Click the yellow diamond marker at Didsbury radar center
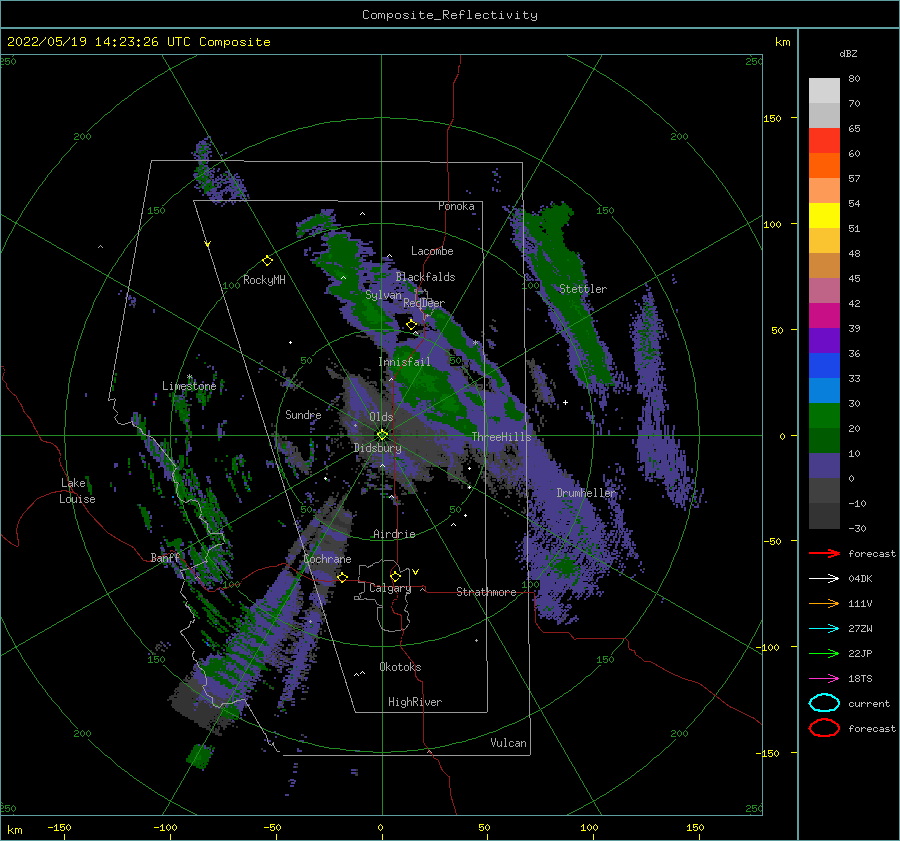 click(382, 435)
